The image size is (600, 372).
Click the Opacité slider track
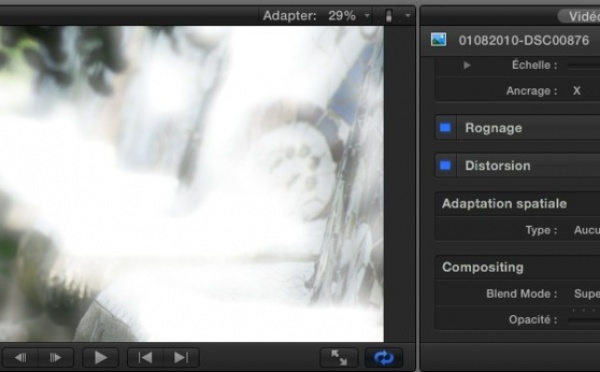584,320
